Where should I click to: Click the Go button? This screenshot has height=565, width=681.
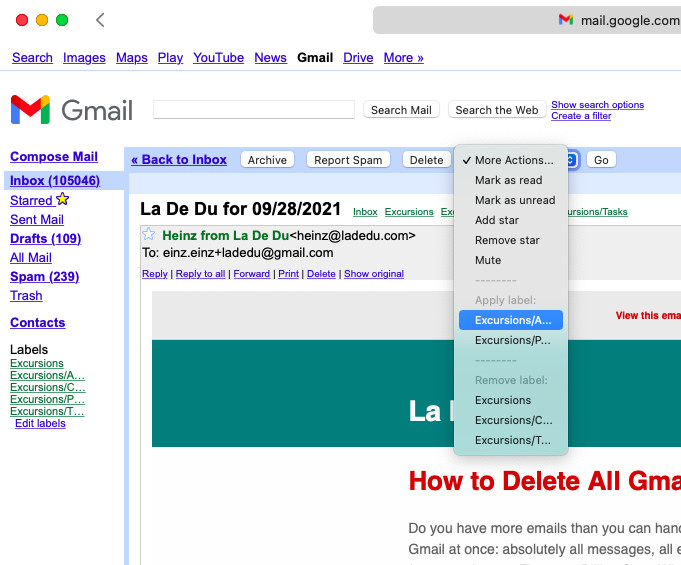pos(601,160)
